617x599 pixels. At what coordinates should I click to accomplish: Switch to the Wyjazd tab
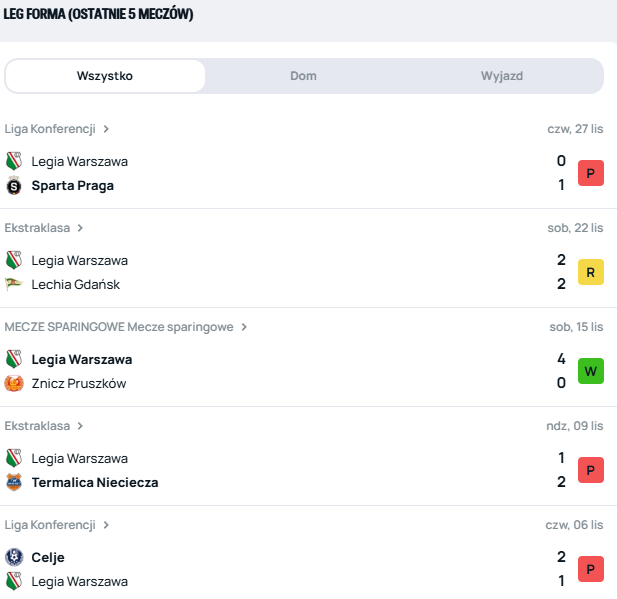click(501, 76)
